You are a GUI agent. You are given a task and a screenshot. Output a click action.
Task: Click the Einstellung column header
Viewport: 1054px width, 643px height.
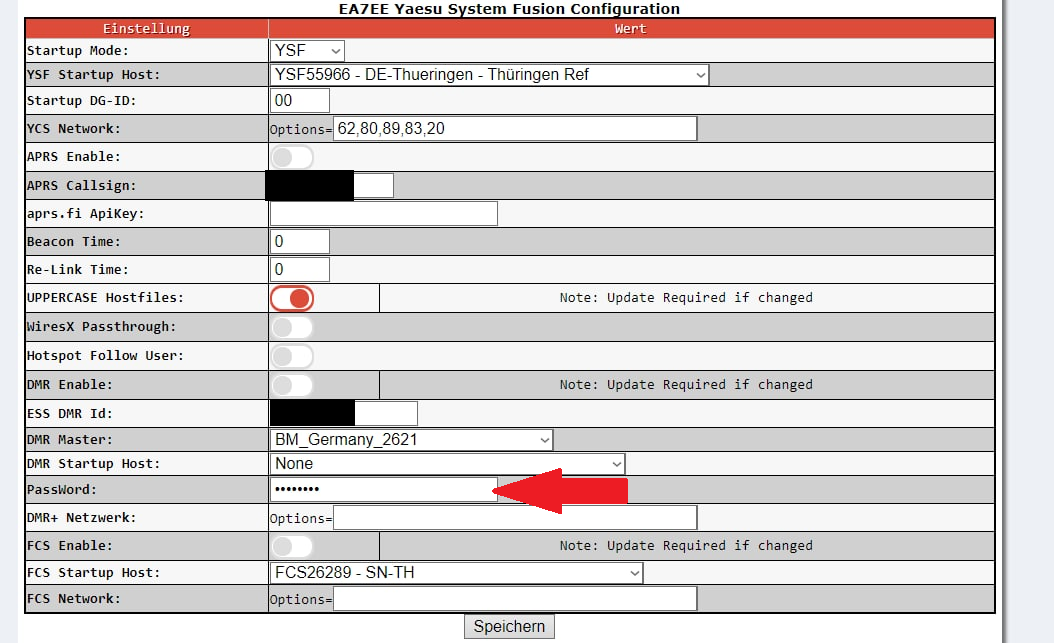[x=147, y=29]
